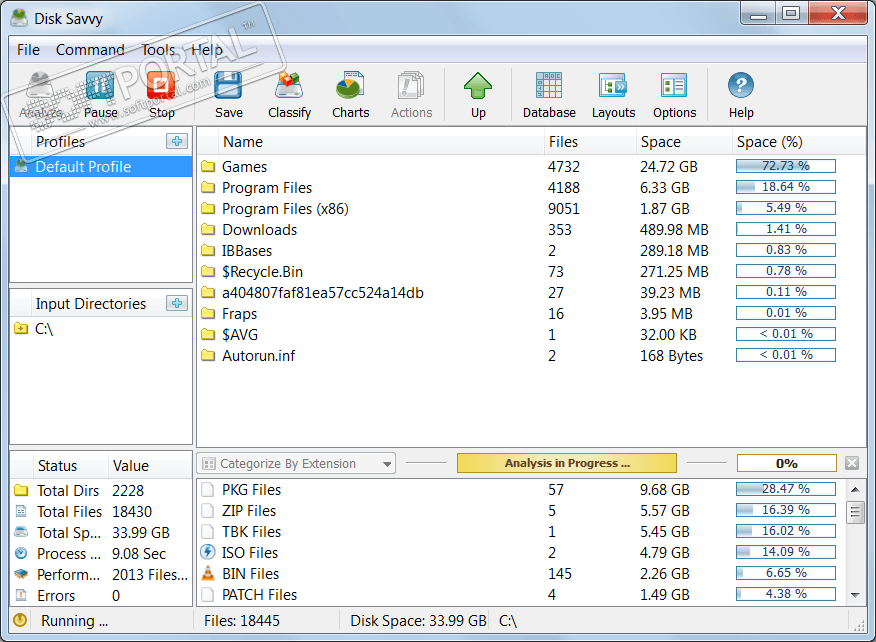Click the BIN Files cone icon

point(208,573)
